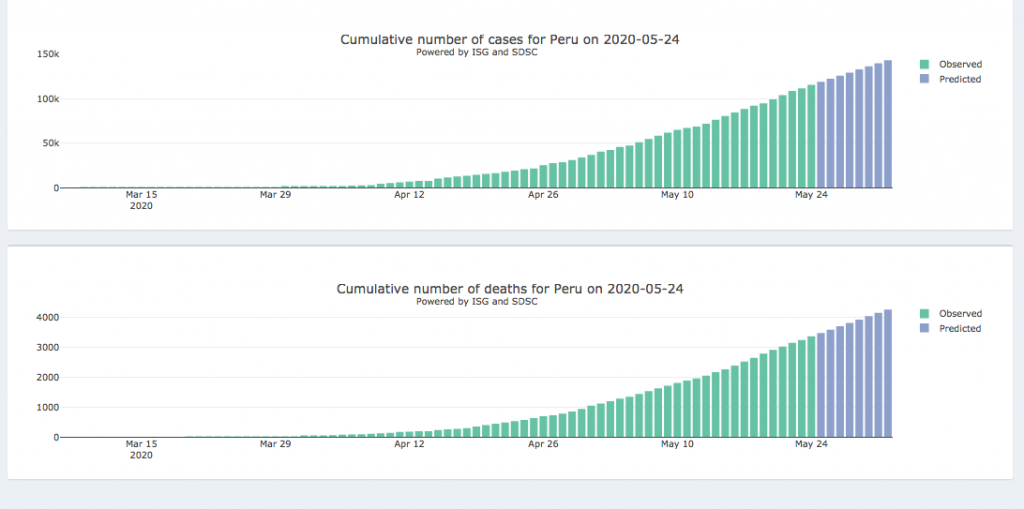1024x509 pixels.
Task: Click green Observed swatch in cases legend
Action: click(925, 64)
